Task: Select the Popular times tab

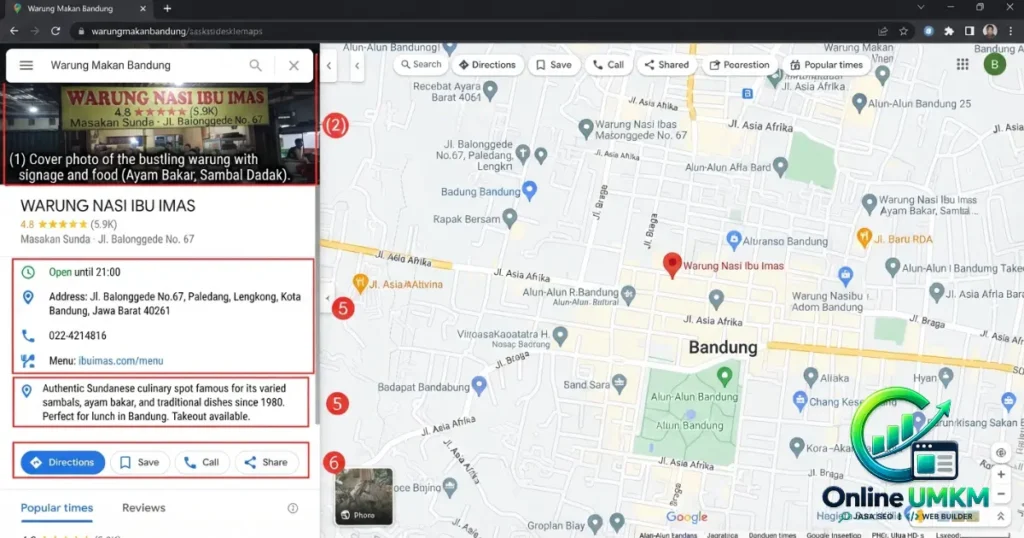Action: click(x=57, y=508)
